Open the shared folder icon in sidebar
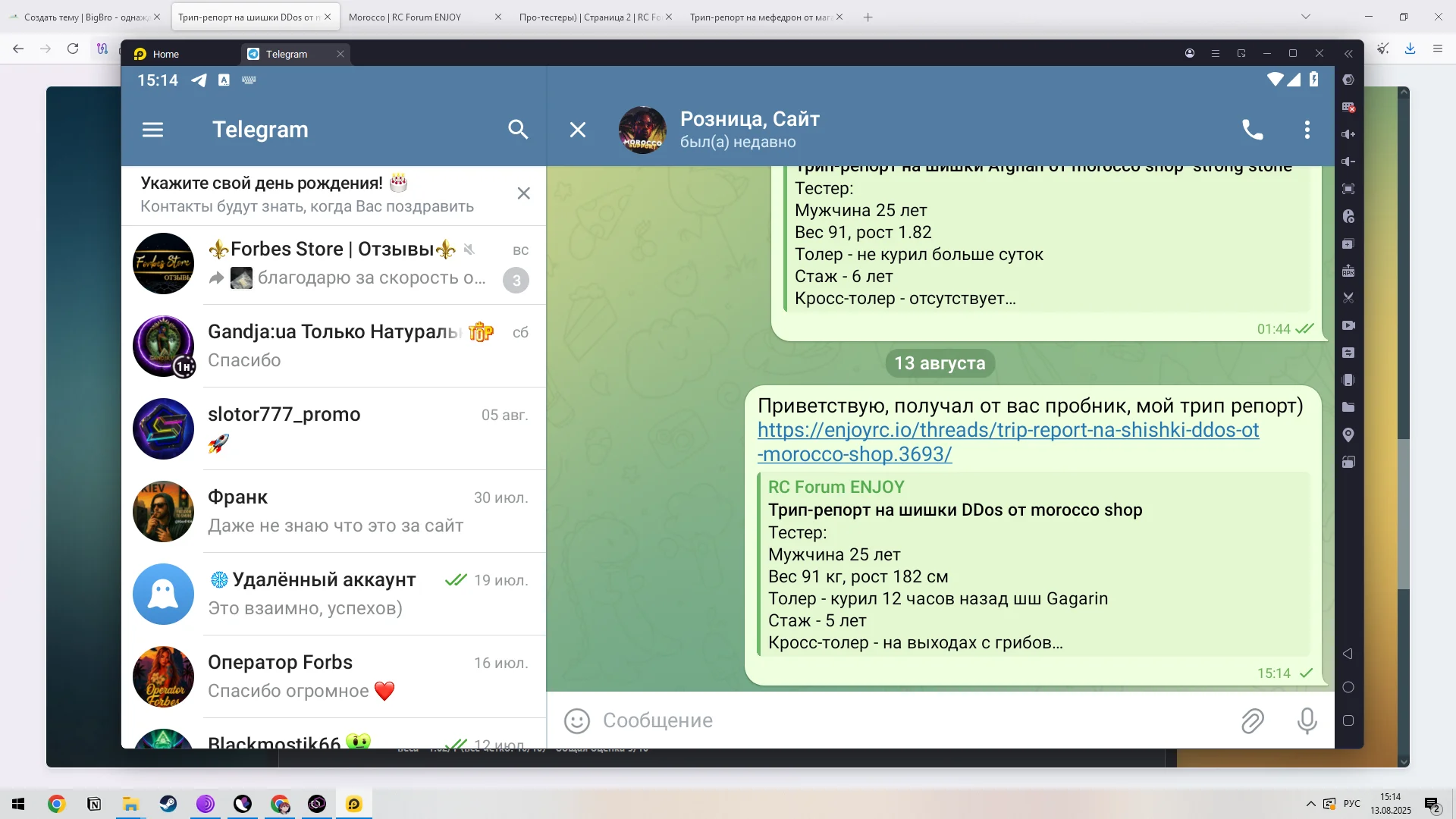The height and width of the screenshot is (819, 1456). point(1348,407)
